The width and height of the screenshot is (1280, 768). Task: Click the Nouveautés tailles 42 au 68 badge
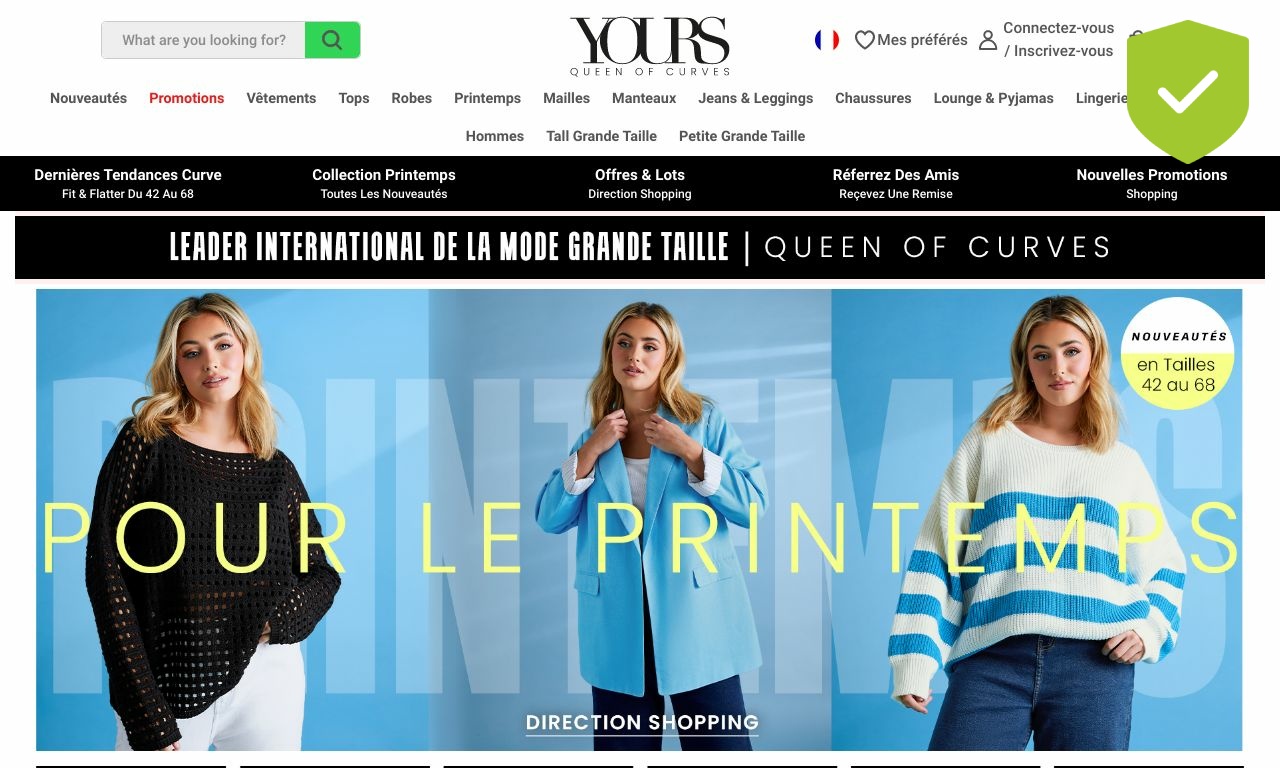click(x=1178, y=354)
